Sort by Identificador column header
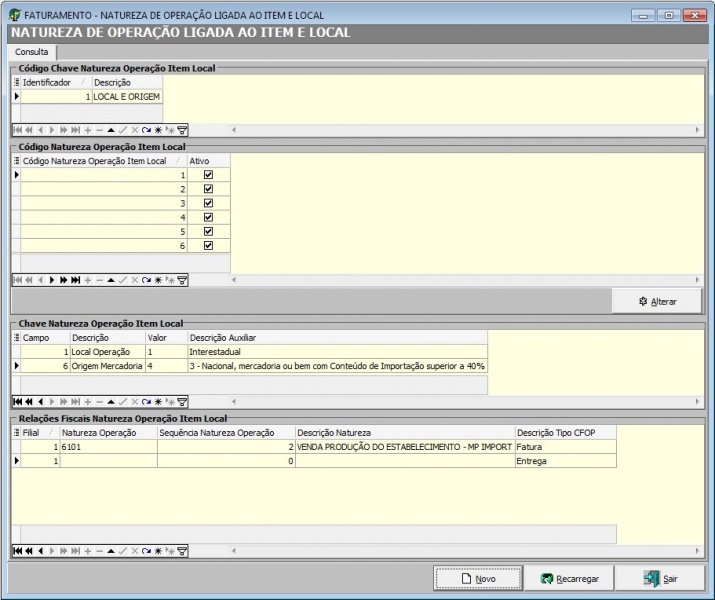 pyautogui.click(x=50, y=82)
